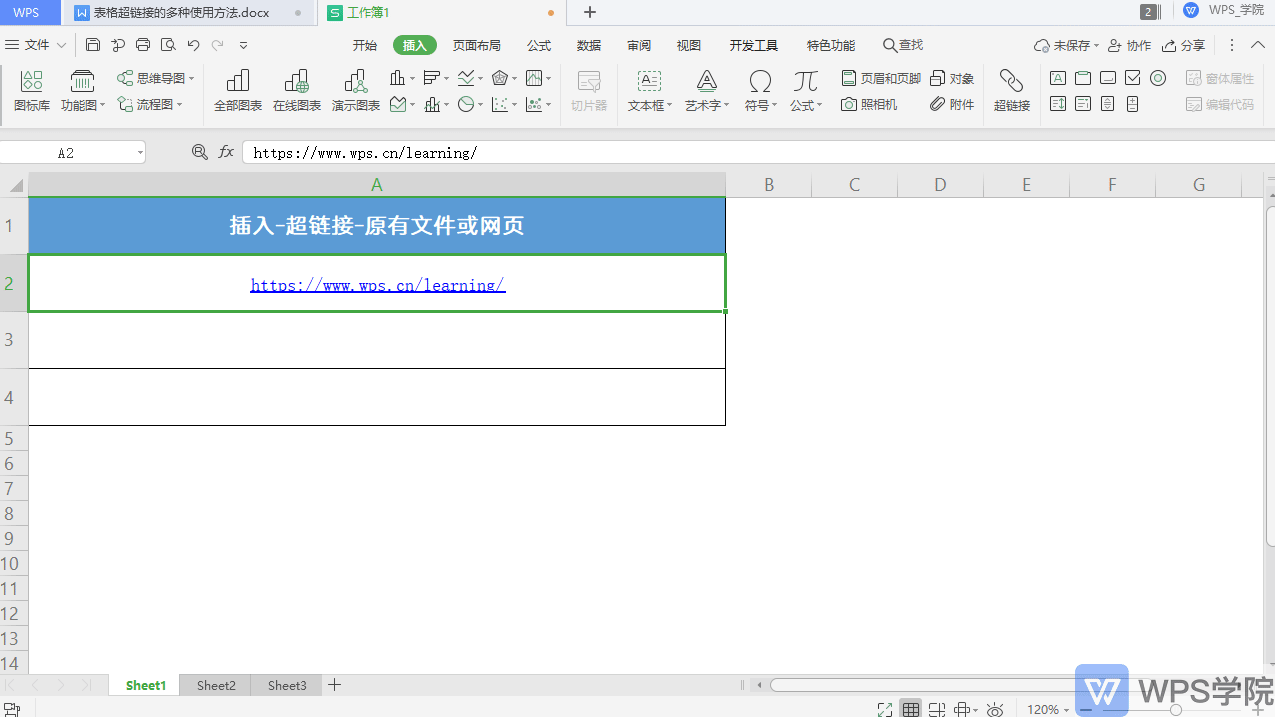Insert a 思维导图 mind map
The width and height of the screenshot is (1275, 717).
pyautogui.click(x=155, y=78)
